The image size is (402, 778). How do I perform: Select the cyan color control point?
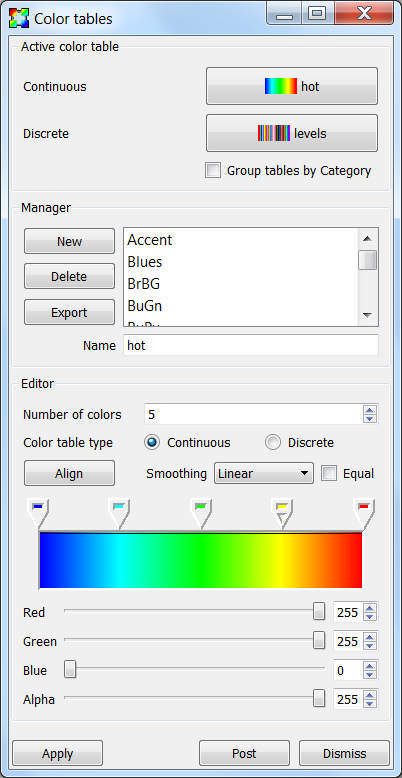pos(119,514)
